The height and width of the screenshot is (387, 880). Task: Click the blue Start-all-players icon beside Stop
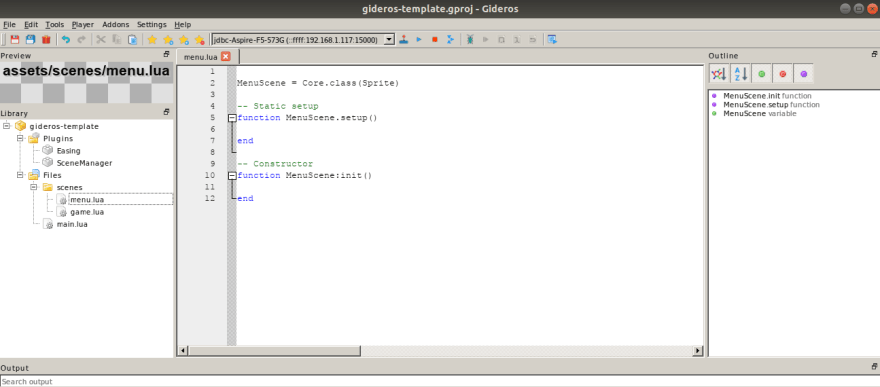point(450,40)
